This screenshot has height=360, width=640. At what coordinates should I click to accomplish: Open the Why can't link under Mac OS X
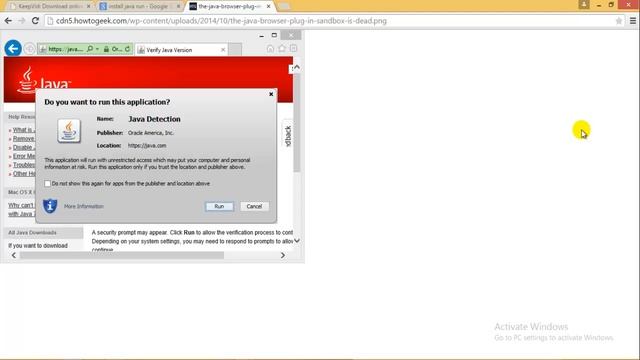pos(21,205)
